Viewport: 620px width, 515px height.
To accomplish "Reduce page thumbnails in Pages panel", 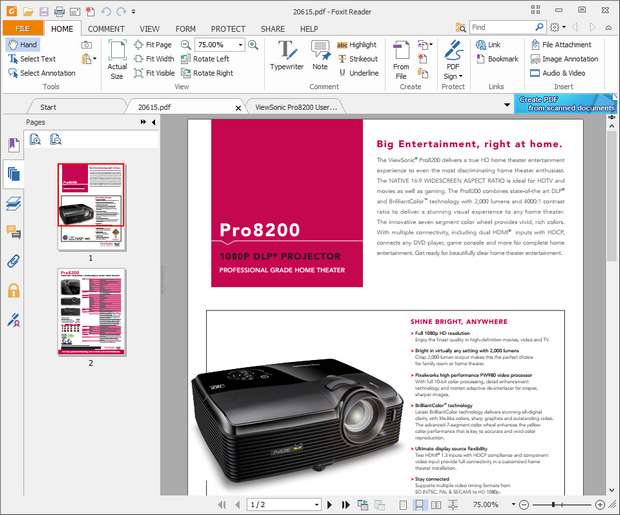I will click(x=56, y=139).
